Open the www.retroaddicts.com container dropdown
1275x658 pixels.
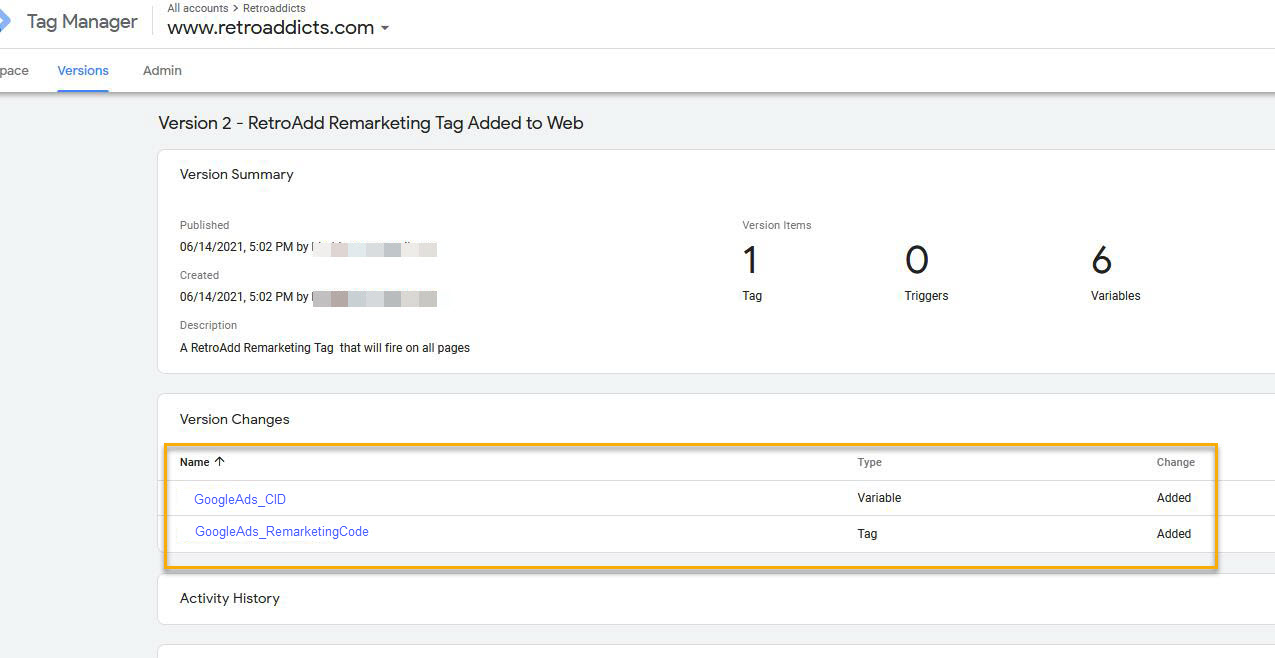tap(384, 28)
